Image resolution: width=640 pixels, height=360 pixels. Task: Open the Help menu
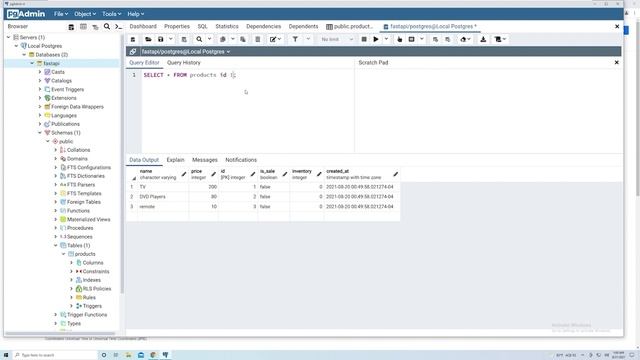(x=135, y=14)
